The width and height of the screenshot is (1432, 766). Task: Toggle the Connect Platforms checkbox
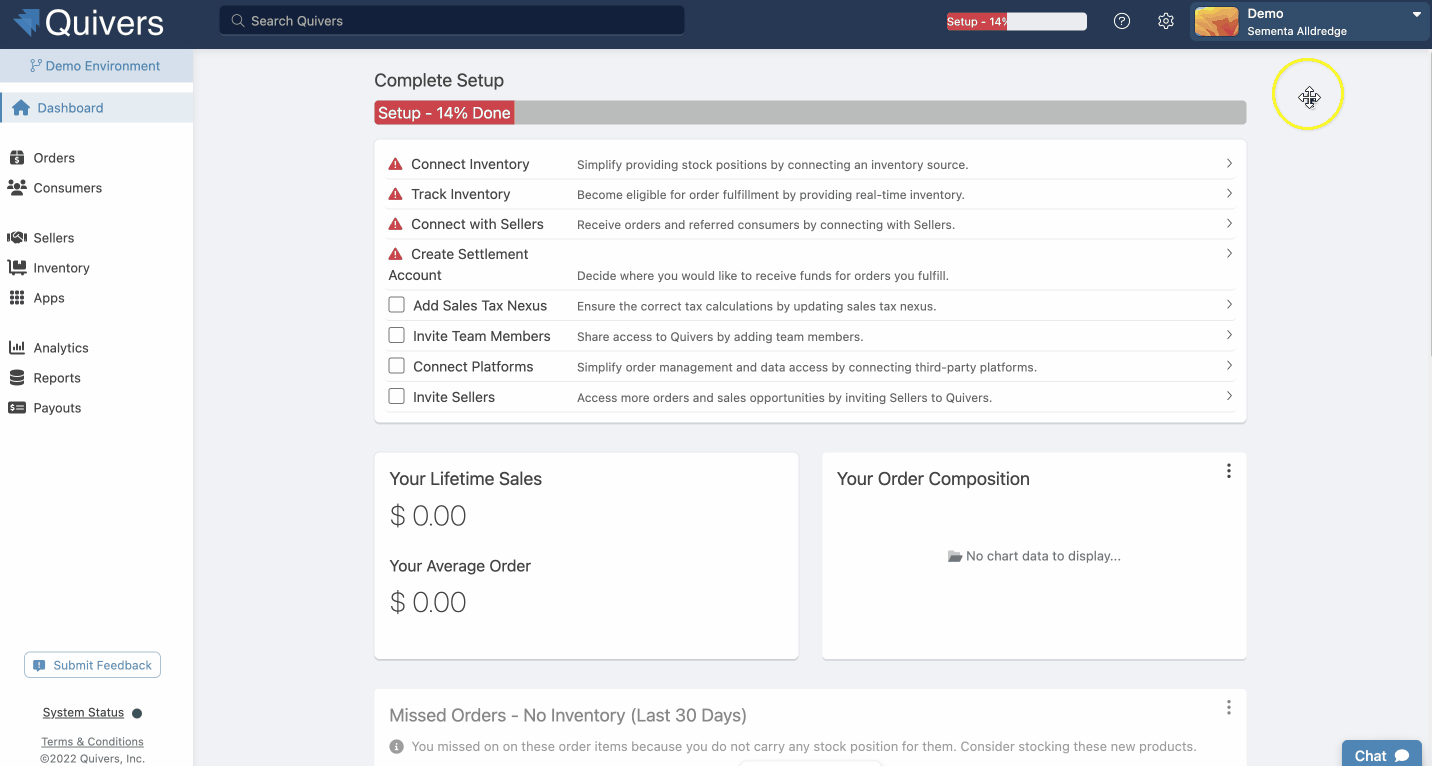click(397, 366)
